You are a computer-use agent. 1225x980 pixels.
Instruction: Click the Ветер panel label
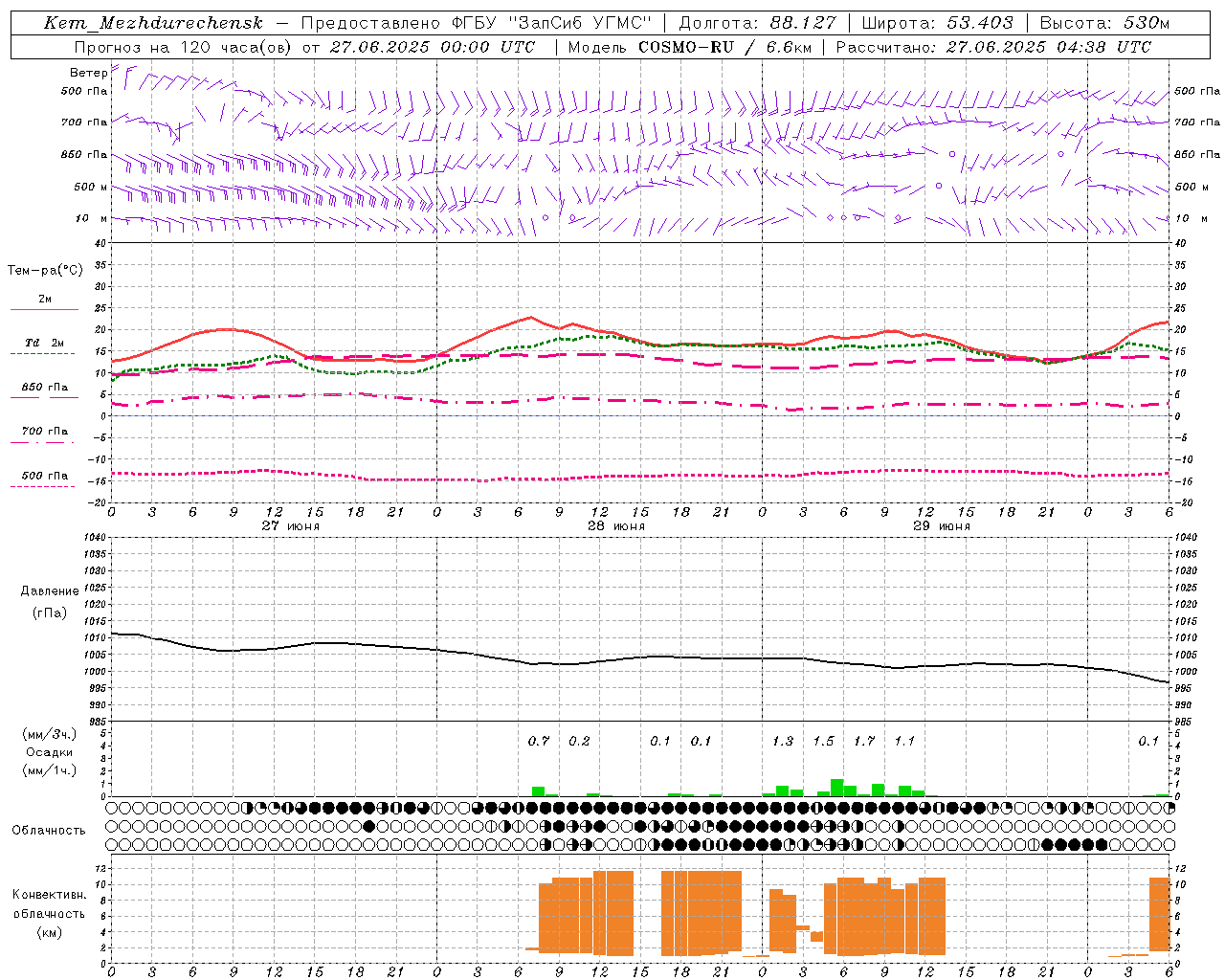[x=88, y=73]
